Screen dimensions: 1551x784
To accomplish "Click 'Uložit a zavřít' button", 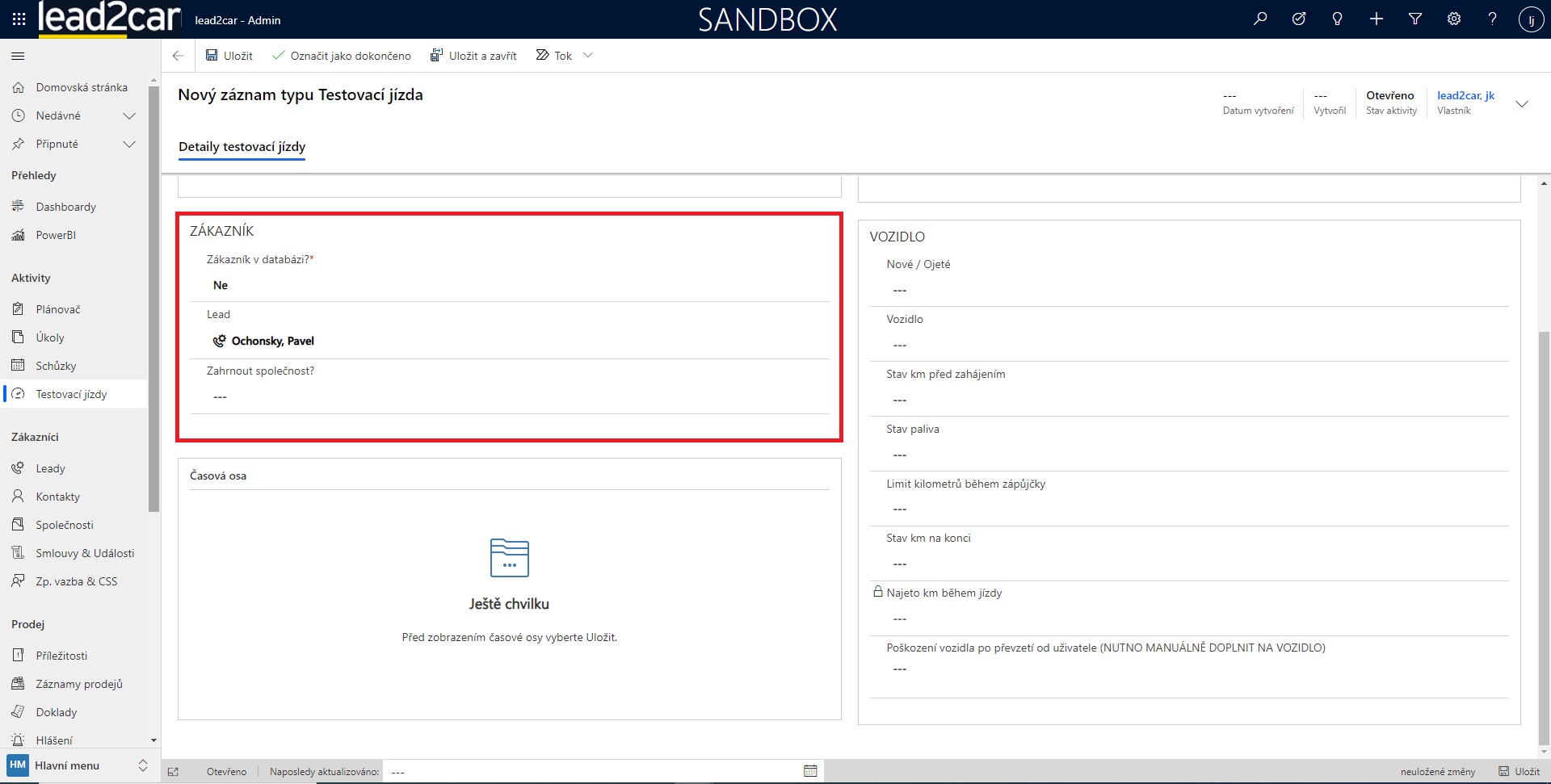I will (x=473, y=56).
